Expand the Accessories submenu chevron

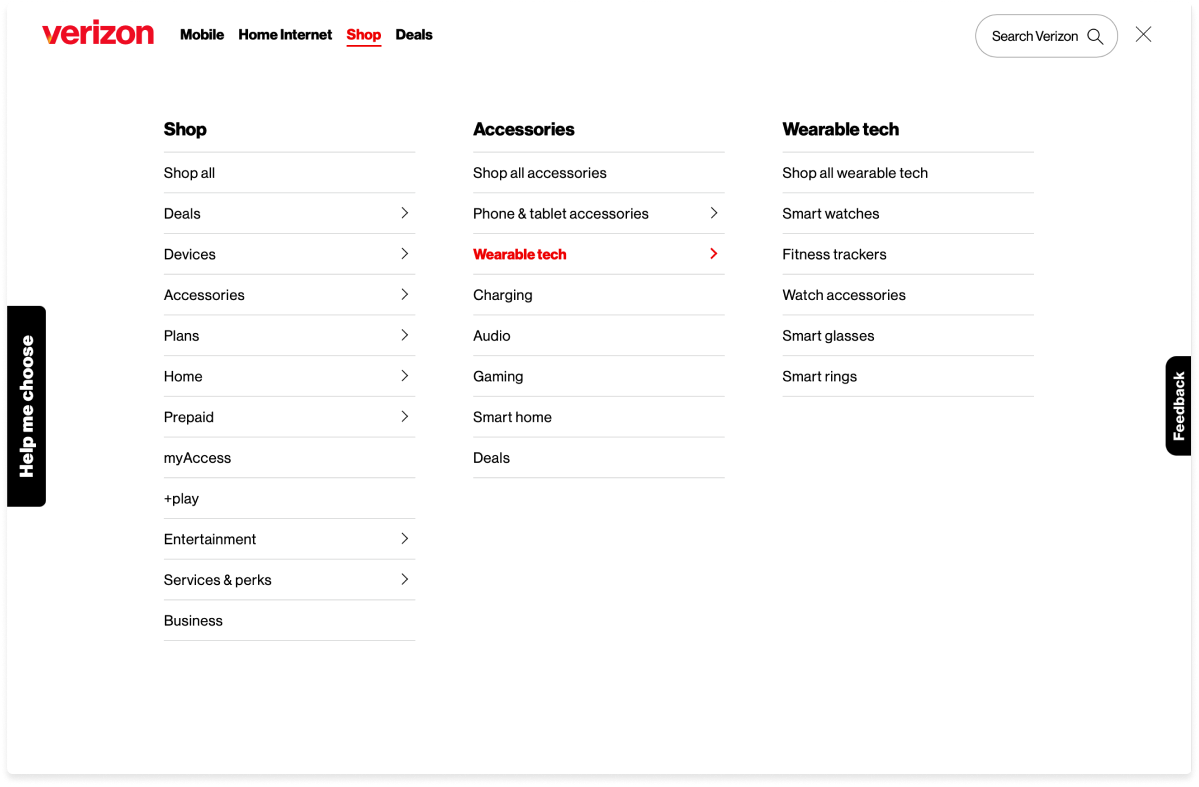[x=405, y=294]
